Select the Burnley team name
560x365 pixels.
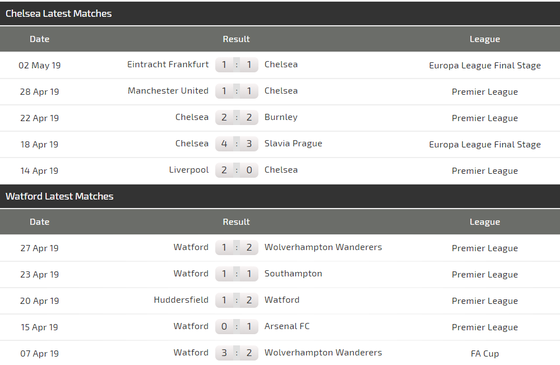(281, 118)
